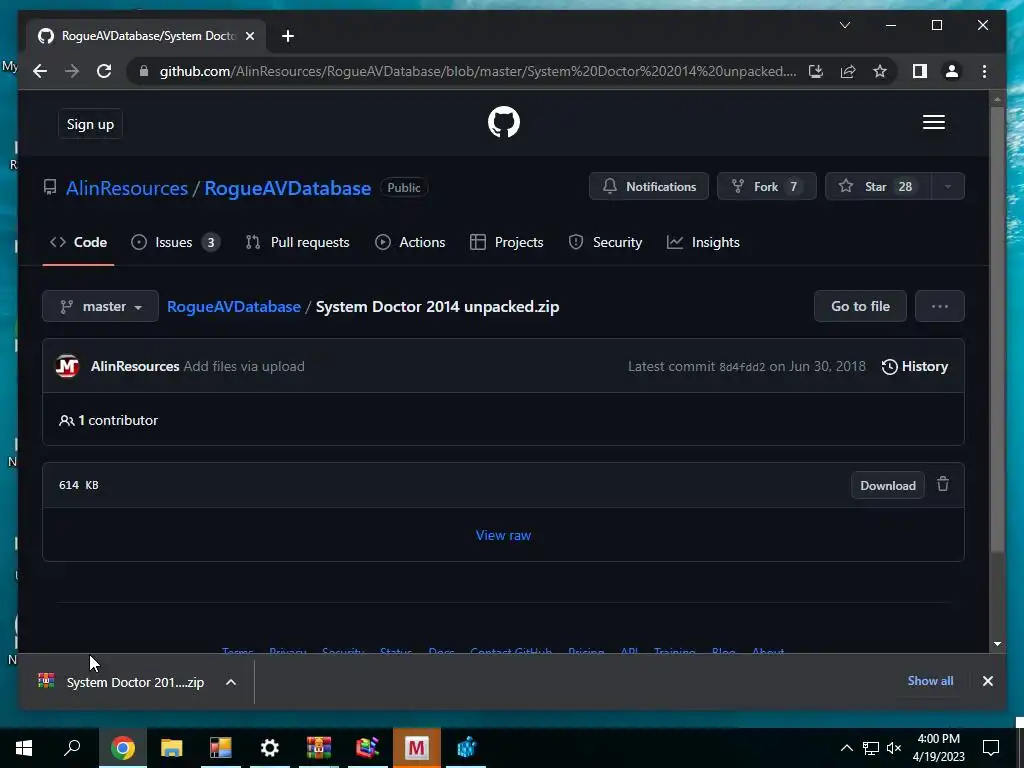Viewport: 1024px width, 768px height.
Task: Click the install app icon in the address bar
Action: click(816, 71)
